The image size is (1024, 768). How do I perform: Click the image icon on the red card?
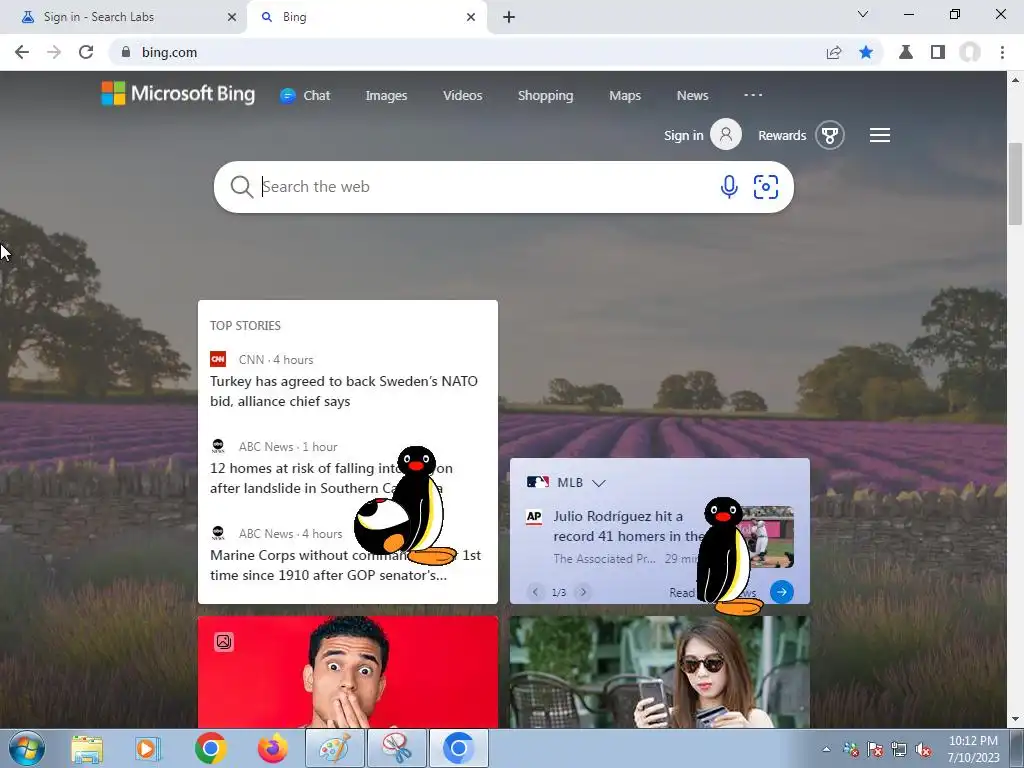click(223, 642)
